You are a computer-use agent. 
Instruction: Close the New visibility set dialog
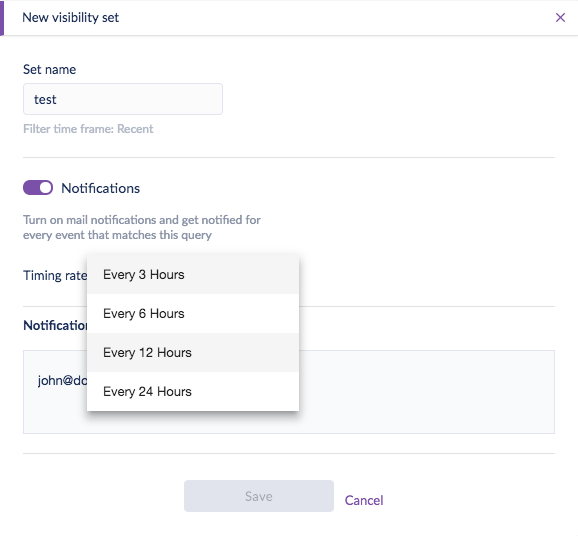[x=560, y=17]
